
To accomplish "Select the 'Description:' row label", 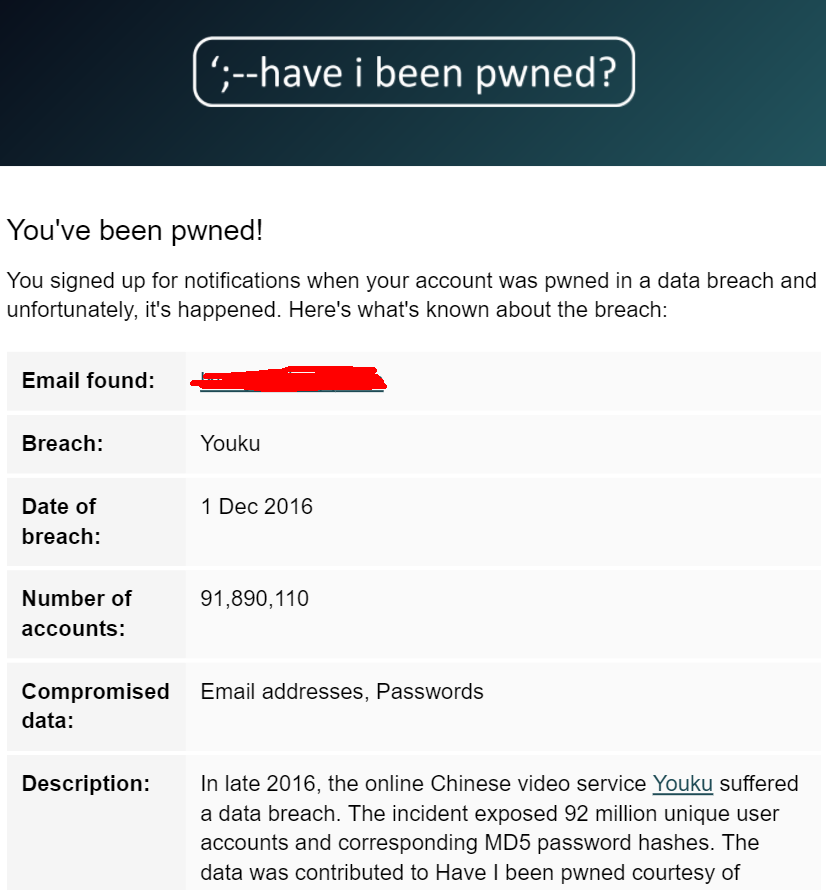I will click(86, 784).
